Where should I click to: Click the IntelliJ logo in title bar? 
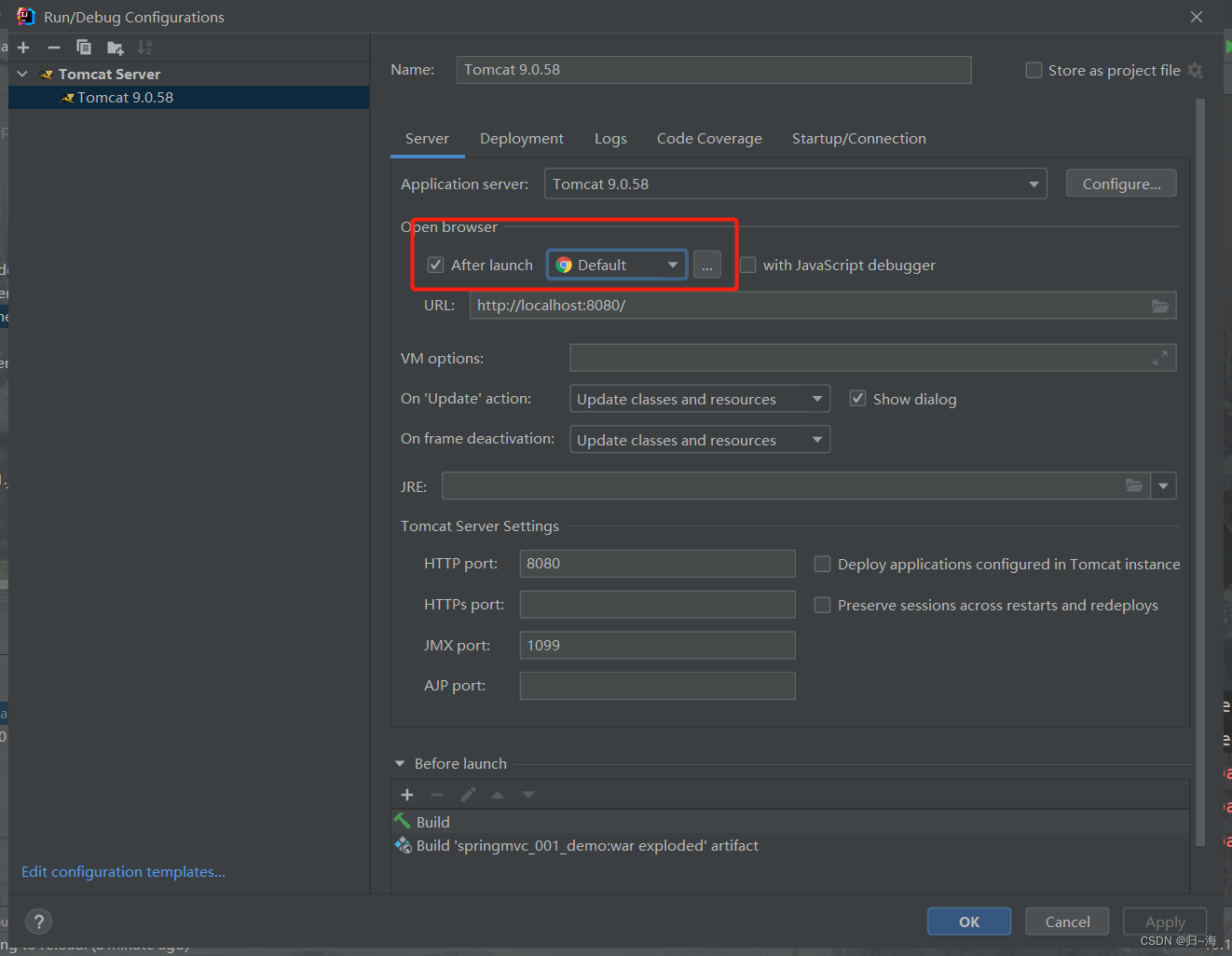pyautogui.click(x=25, y=17)
